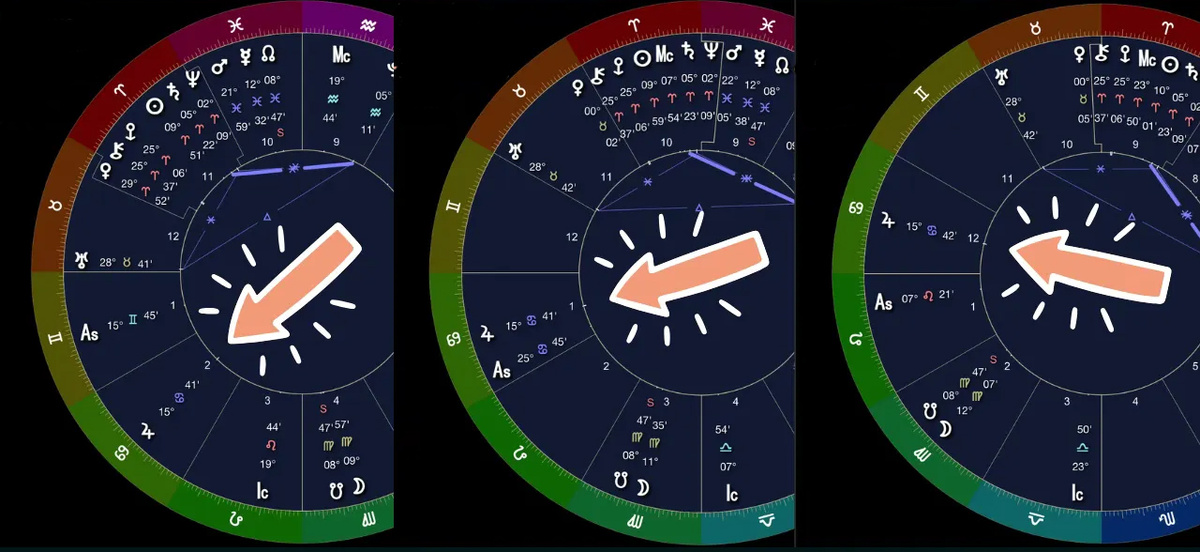This screenshot has height=552, width=1200.
Task: Select the Ic label in the right chart
Action: (x=1076, y=493)
